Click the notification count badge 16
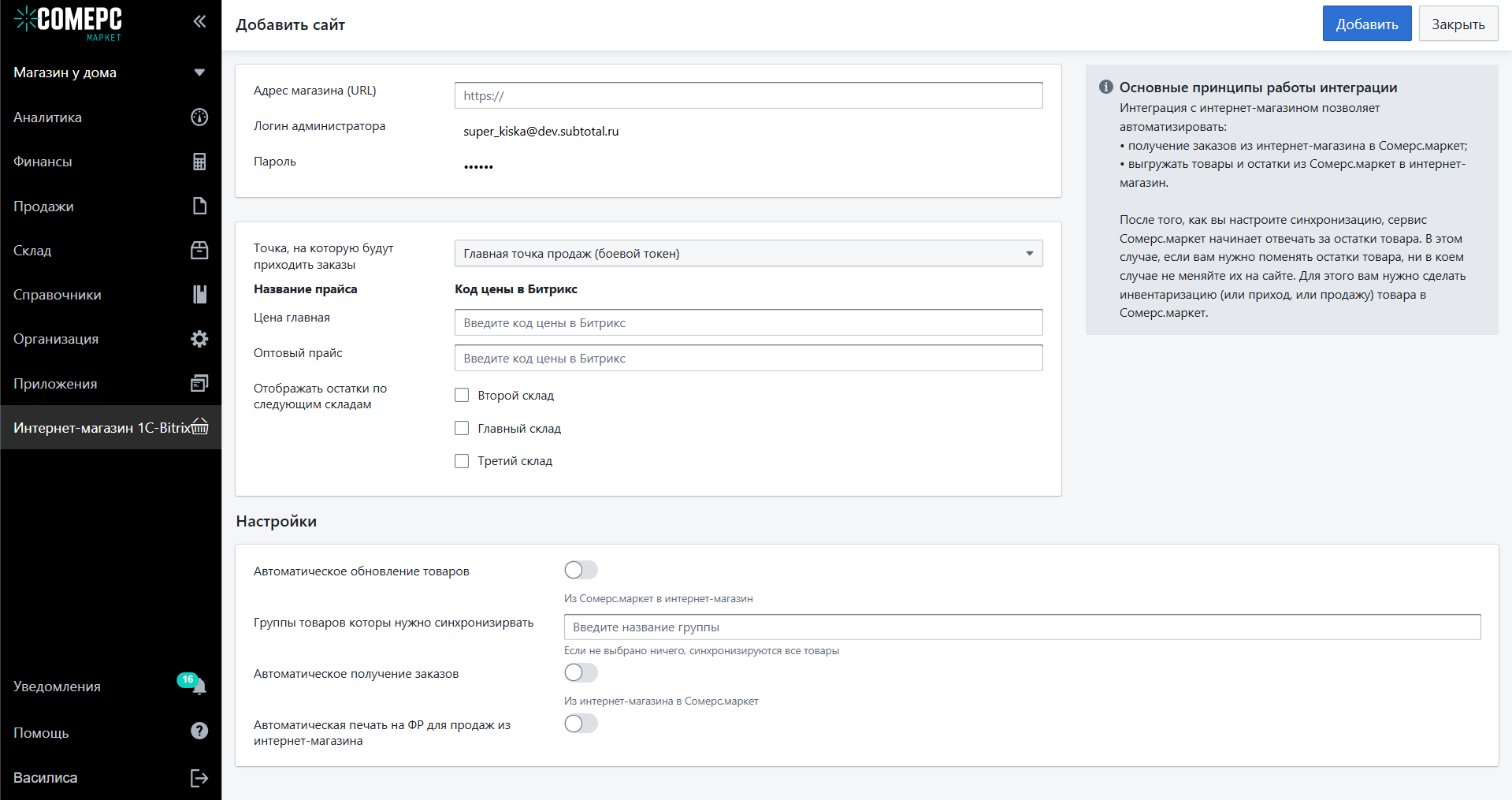The width and height of the screenshot is (1512, 800). coord(188,679)
